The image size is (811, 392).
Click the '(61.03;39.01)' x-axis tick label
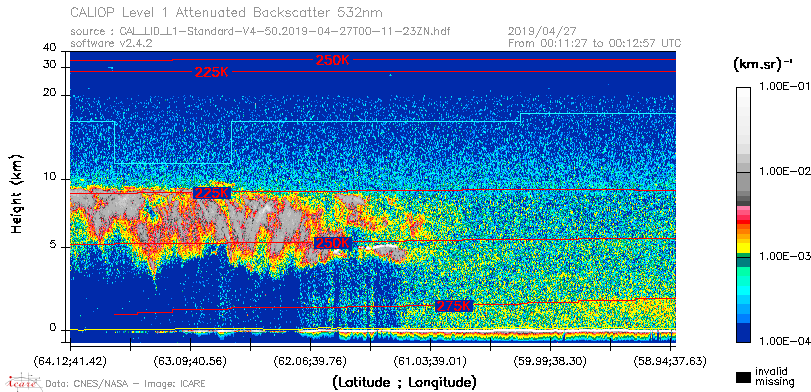430,362
